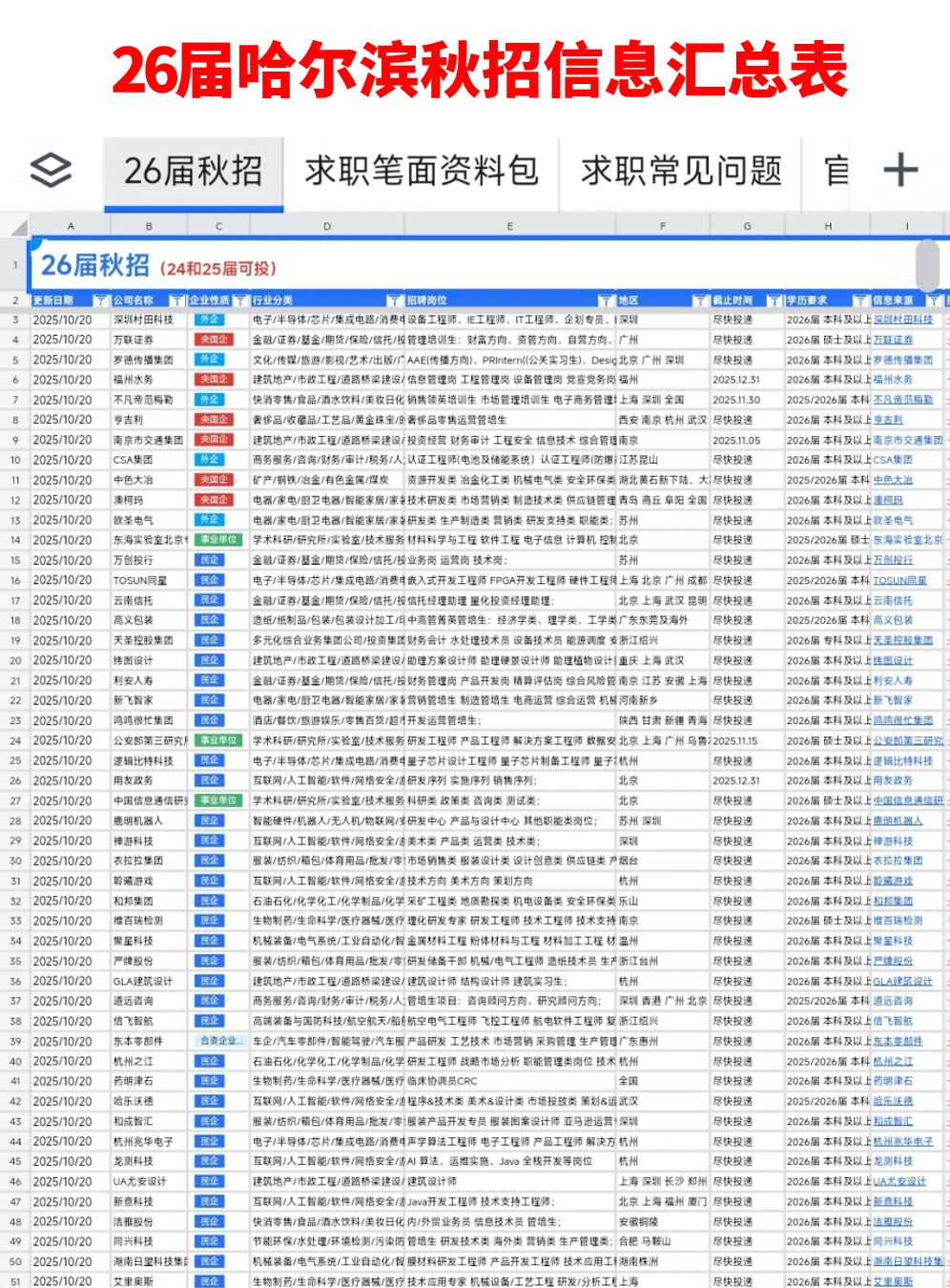950x1288 pixels.
Task: Open the filter icon on 信息来源 column
Action: click(935, 299)
